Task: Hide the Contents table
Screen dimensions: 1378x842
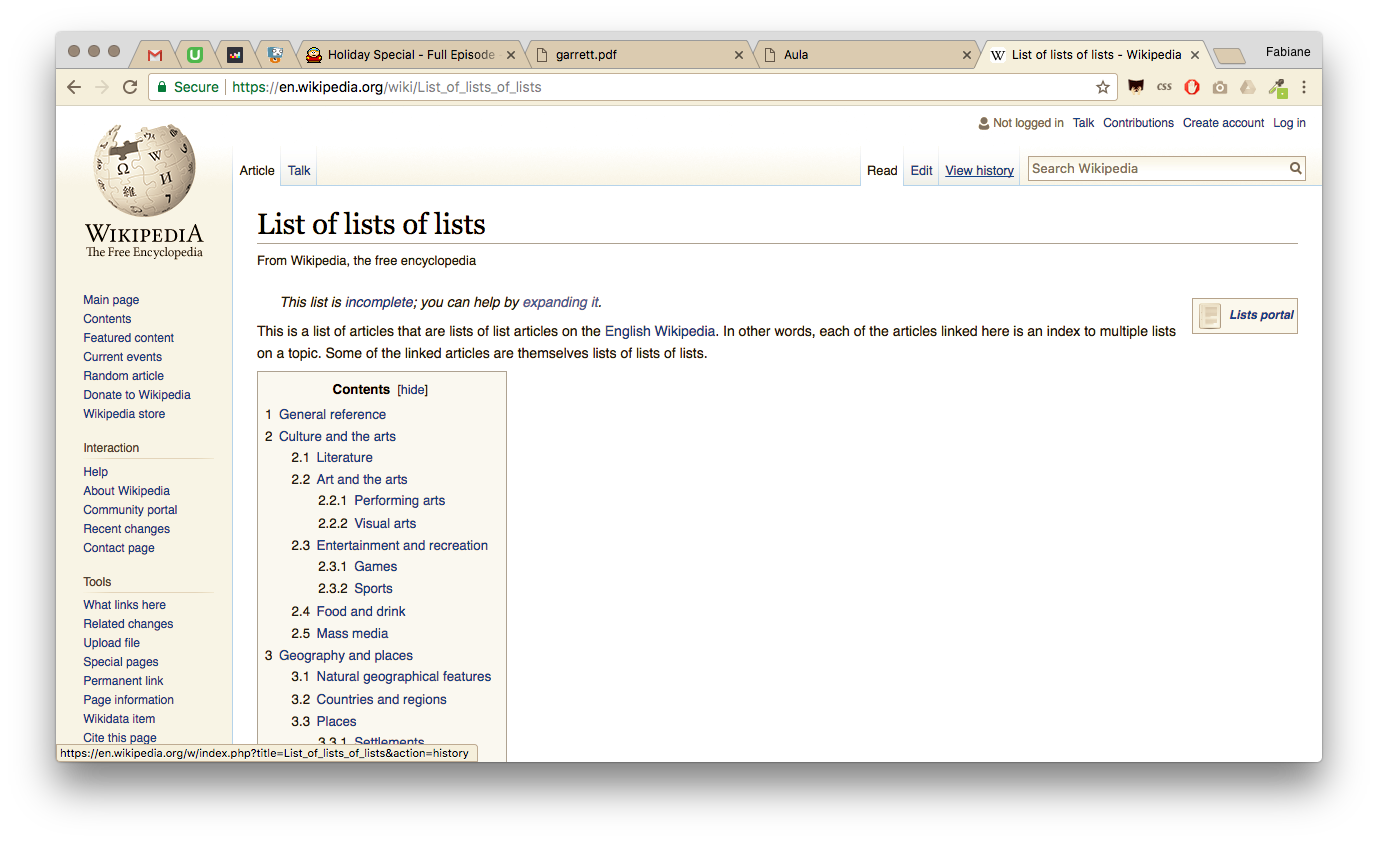Action: pyautogui.click(x=413, y=390)
